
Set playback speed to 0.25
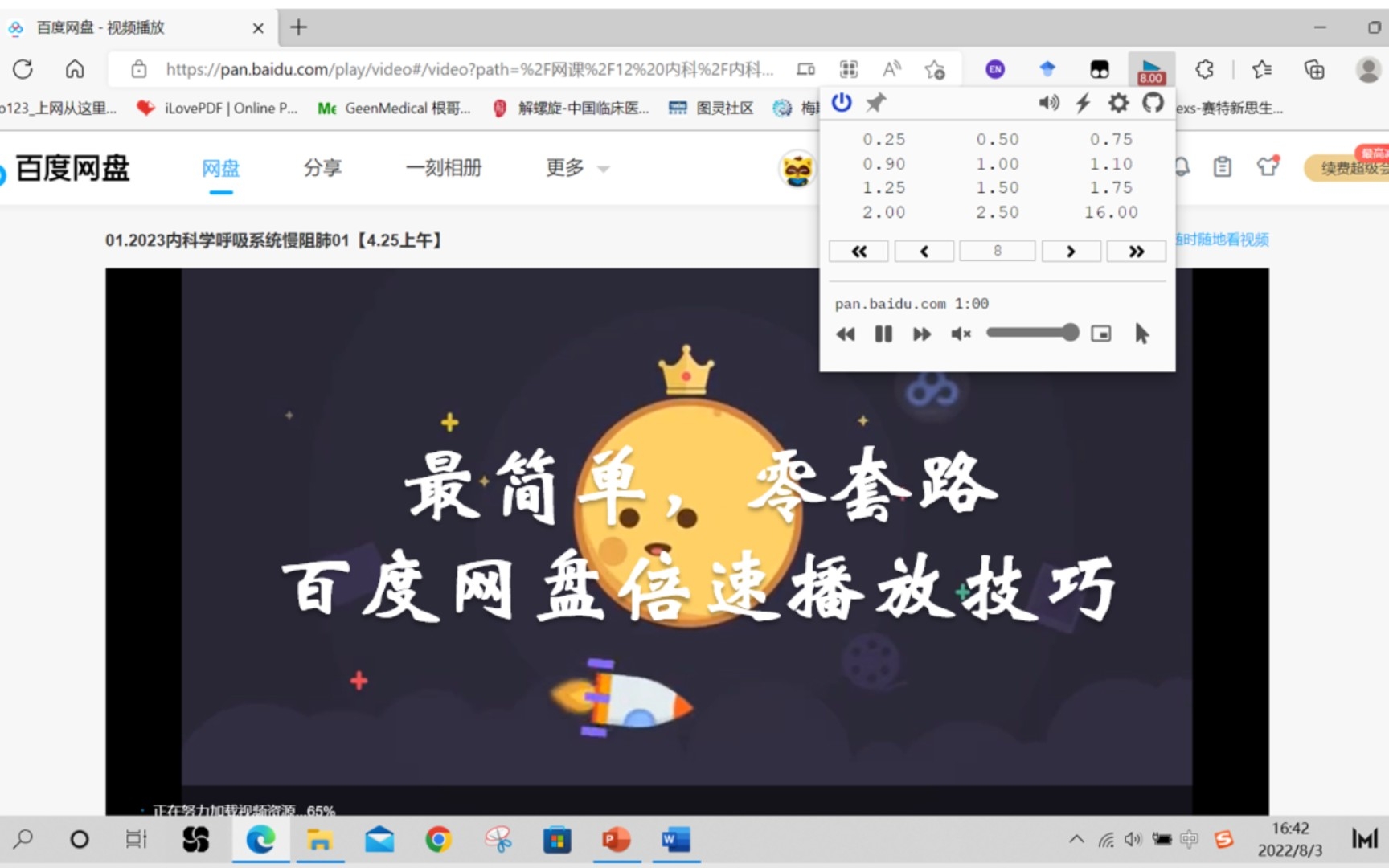(x=884, y=140)
